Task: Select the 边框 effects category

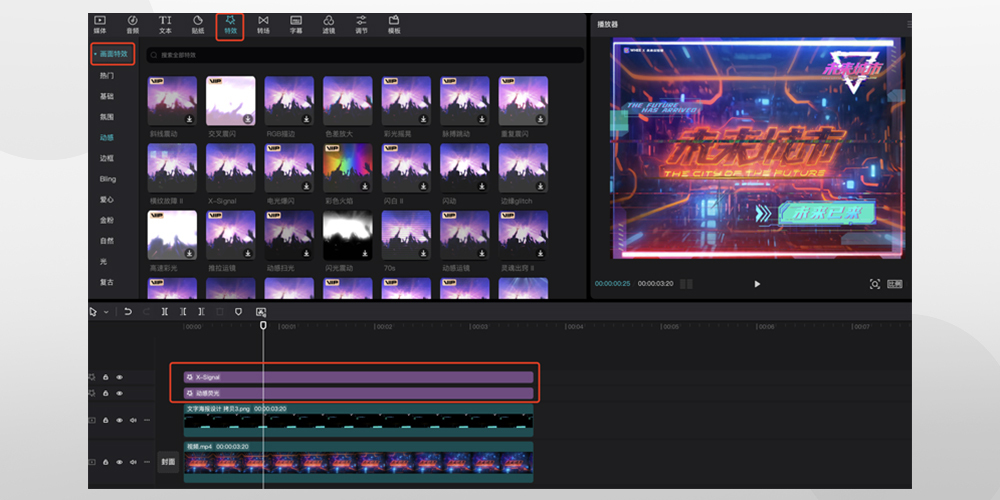Action: pyautogui.click(x=107, y=158)
